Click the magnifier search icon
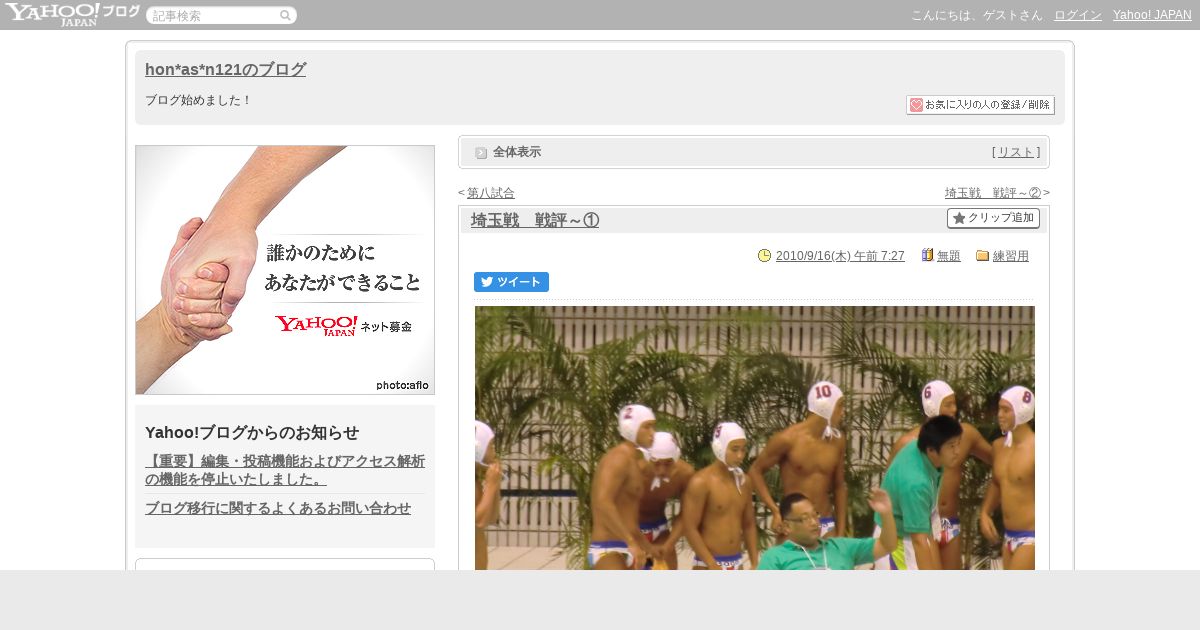Image resolution: width=1200 pixels, height=630 pixels. pyautogui.click(x=285, y=15)
